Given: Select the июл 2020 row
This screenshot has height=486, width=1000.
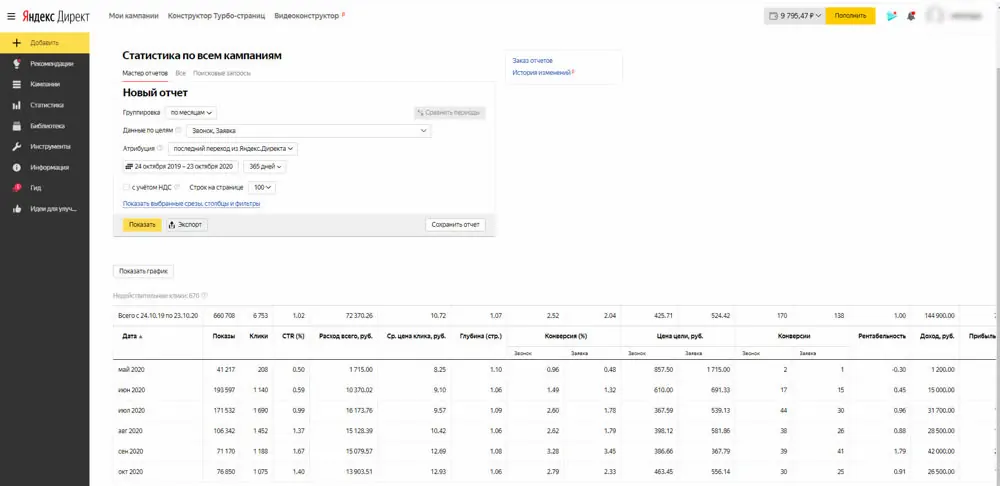Looking at the screenshot, I should (x=556, y=410).
